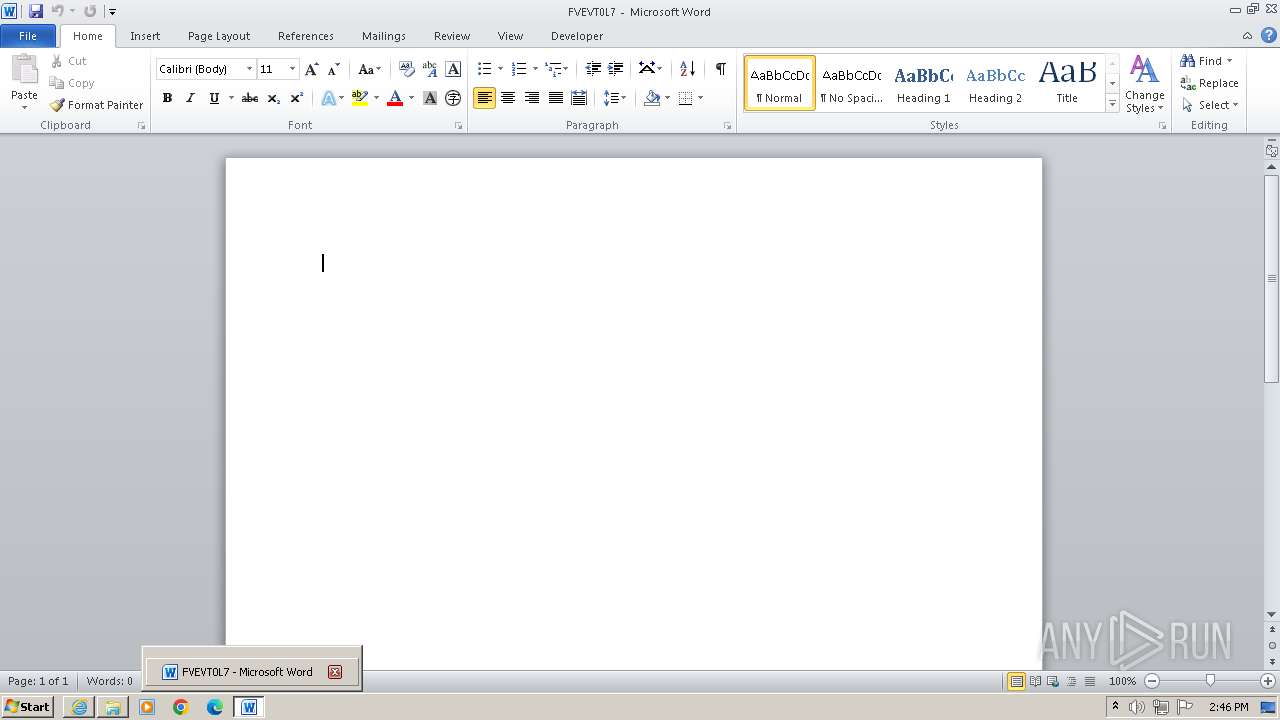Viewport: 1280px width, 720px height.
Task: Open the File tab
Action: pos(28,36)
